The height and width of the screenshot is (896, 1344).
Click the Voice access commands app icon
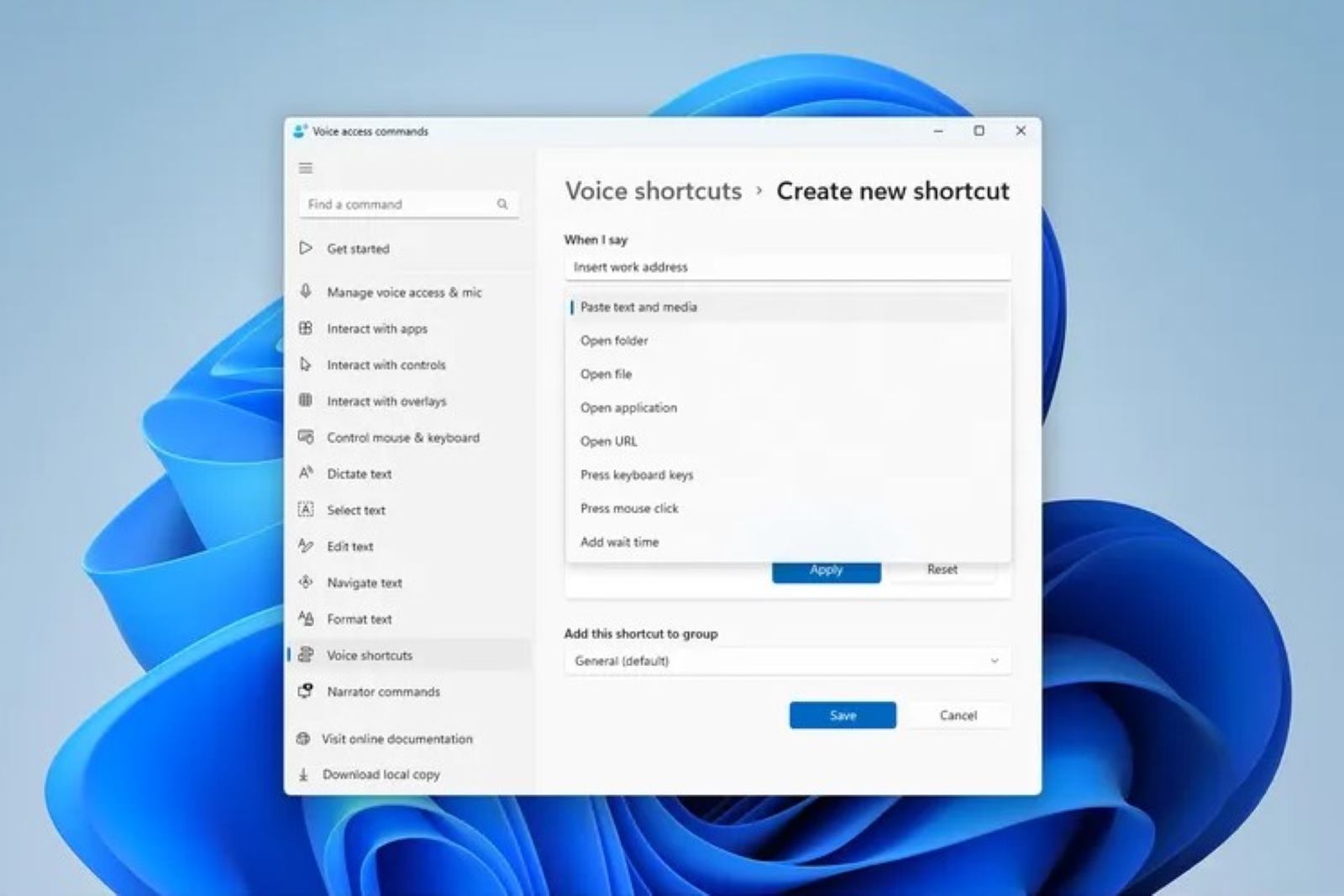point(300,131)
